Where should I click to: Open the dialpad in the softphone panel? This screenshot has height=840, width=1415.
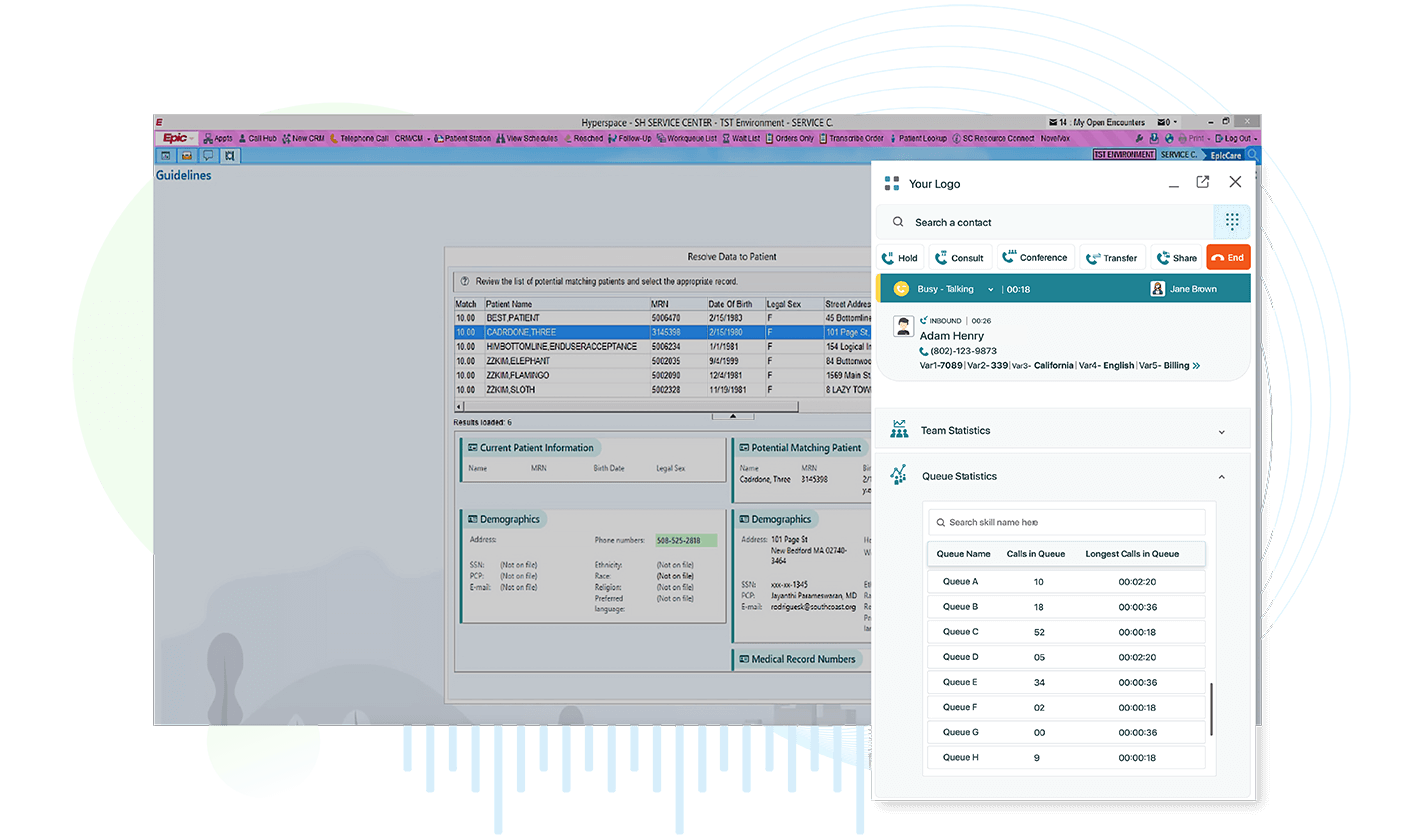[1231, 221]
